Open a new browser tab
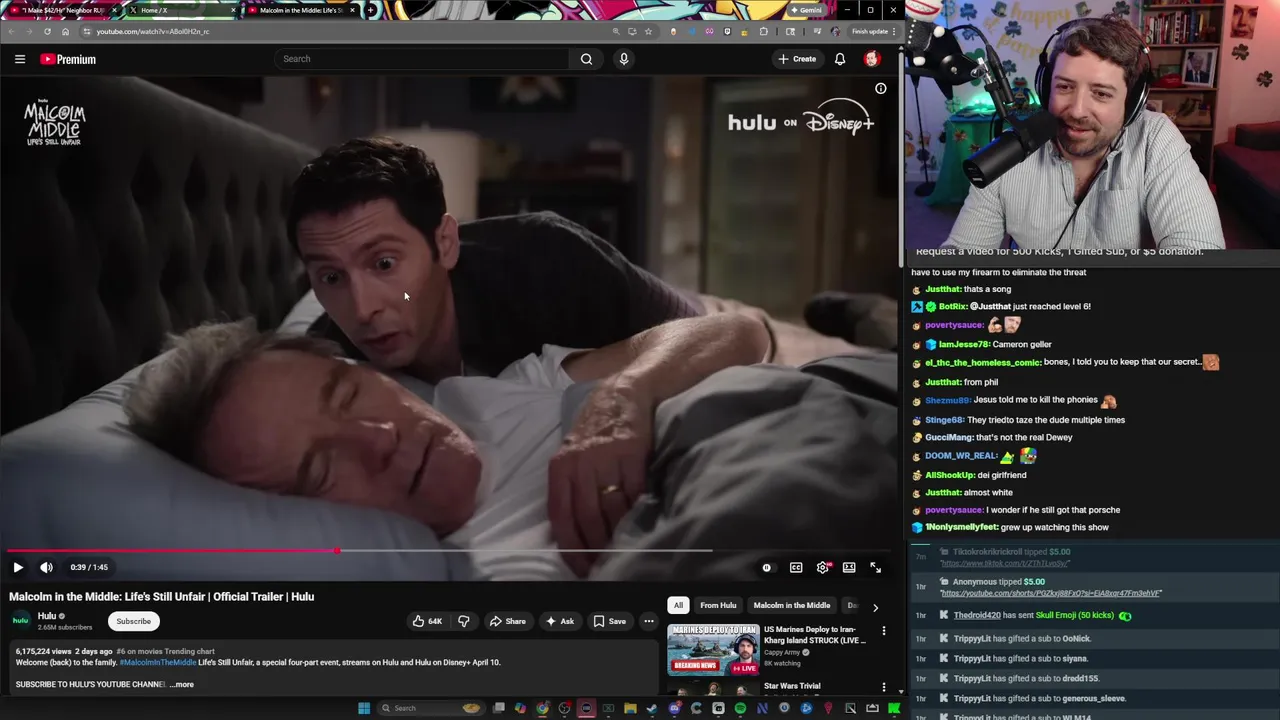This screenshot has width=1280, height=720. click(x=371, y=10)
